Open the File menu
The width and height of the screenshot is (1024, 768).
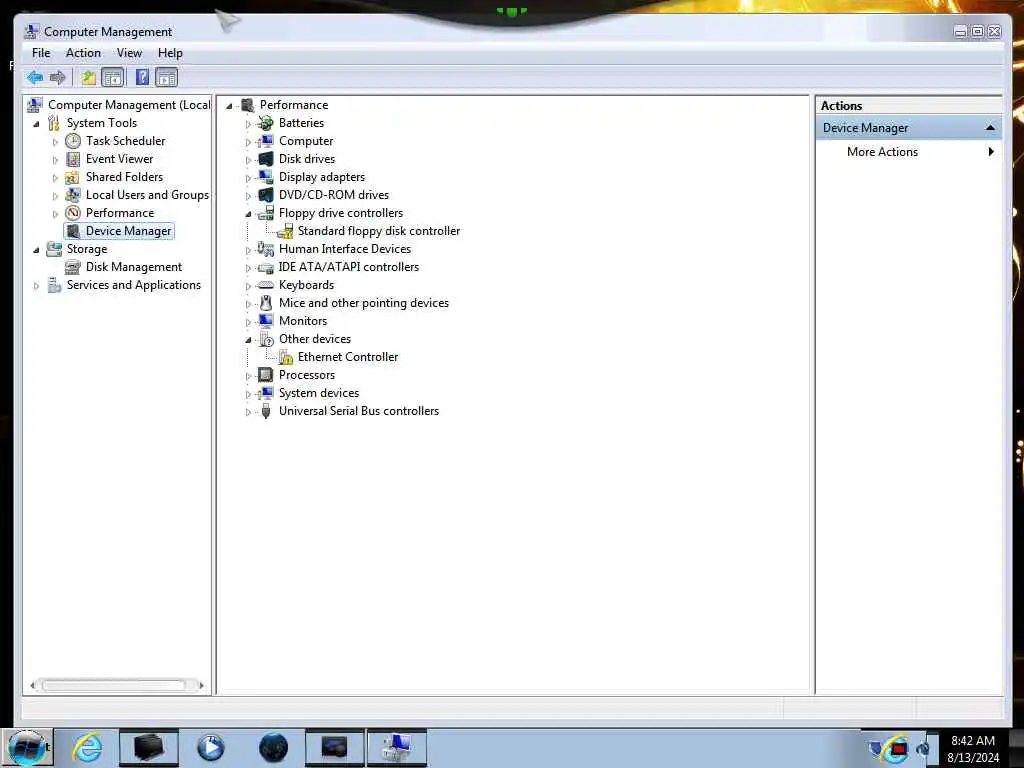coord(41,53)
